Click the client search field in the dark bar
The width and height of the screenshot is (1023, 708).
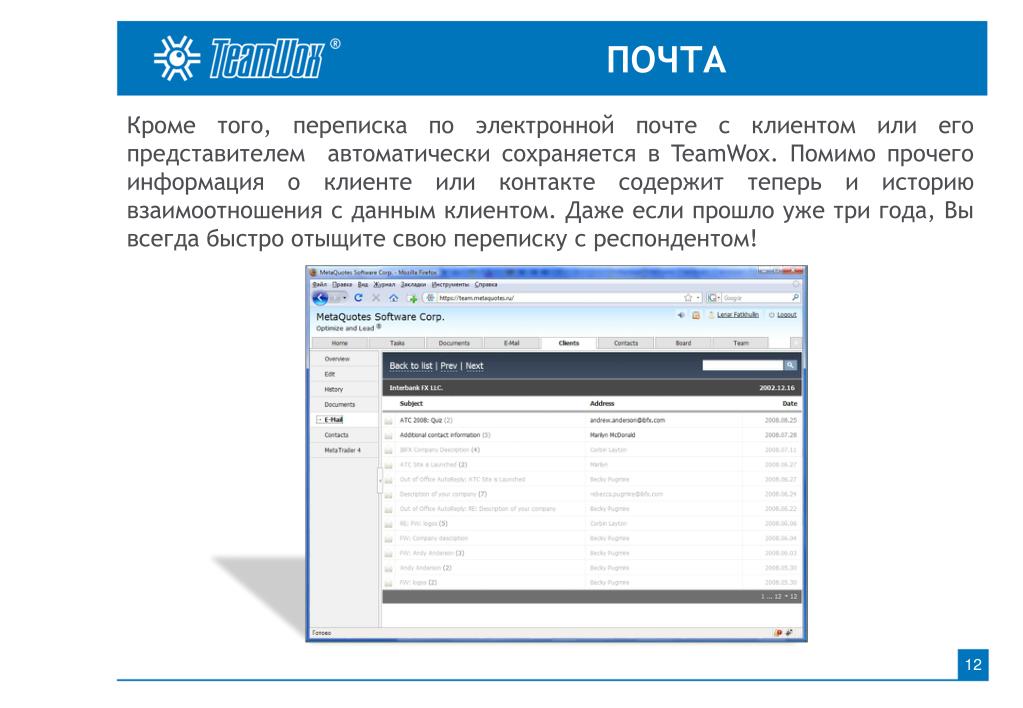(x=742, y=365)
